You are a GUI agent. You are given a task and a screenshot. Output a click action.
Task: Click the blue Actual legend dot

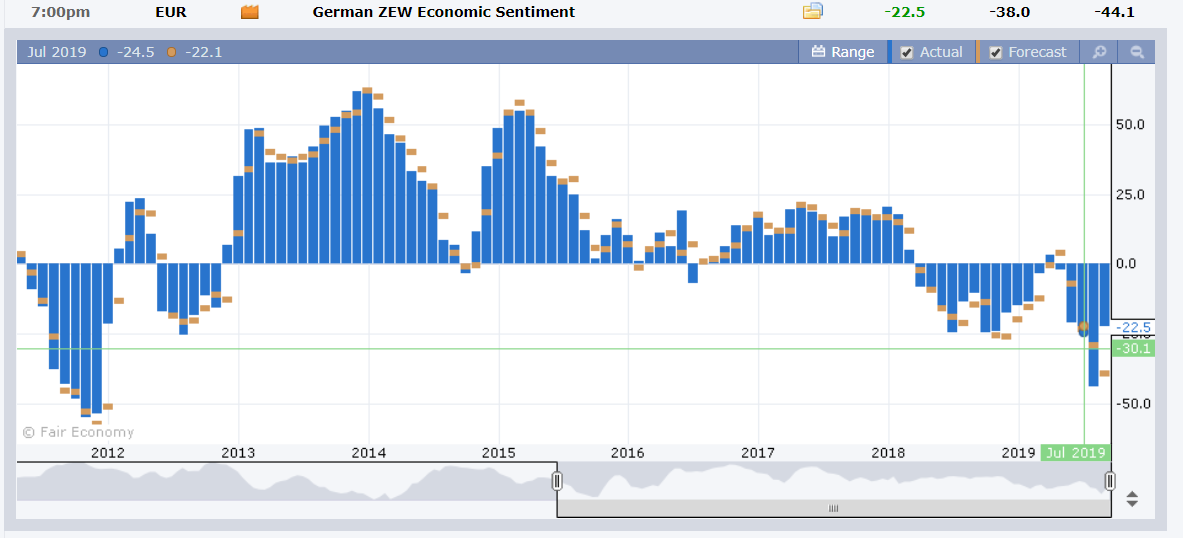click(x=103, y=52)
